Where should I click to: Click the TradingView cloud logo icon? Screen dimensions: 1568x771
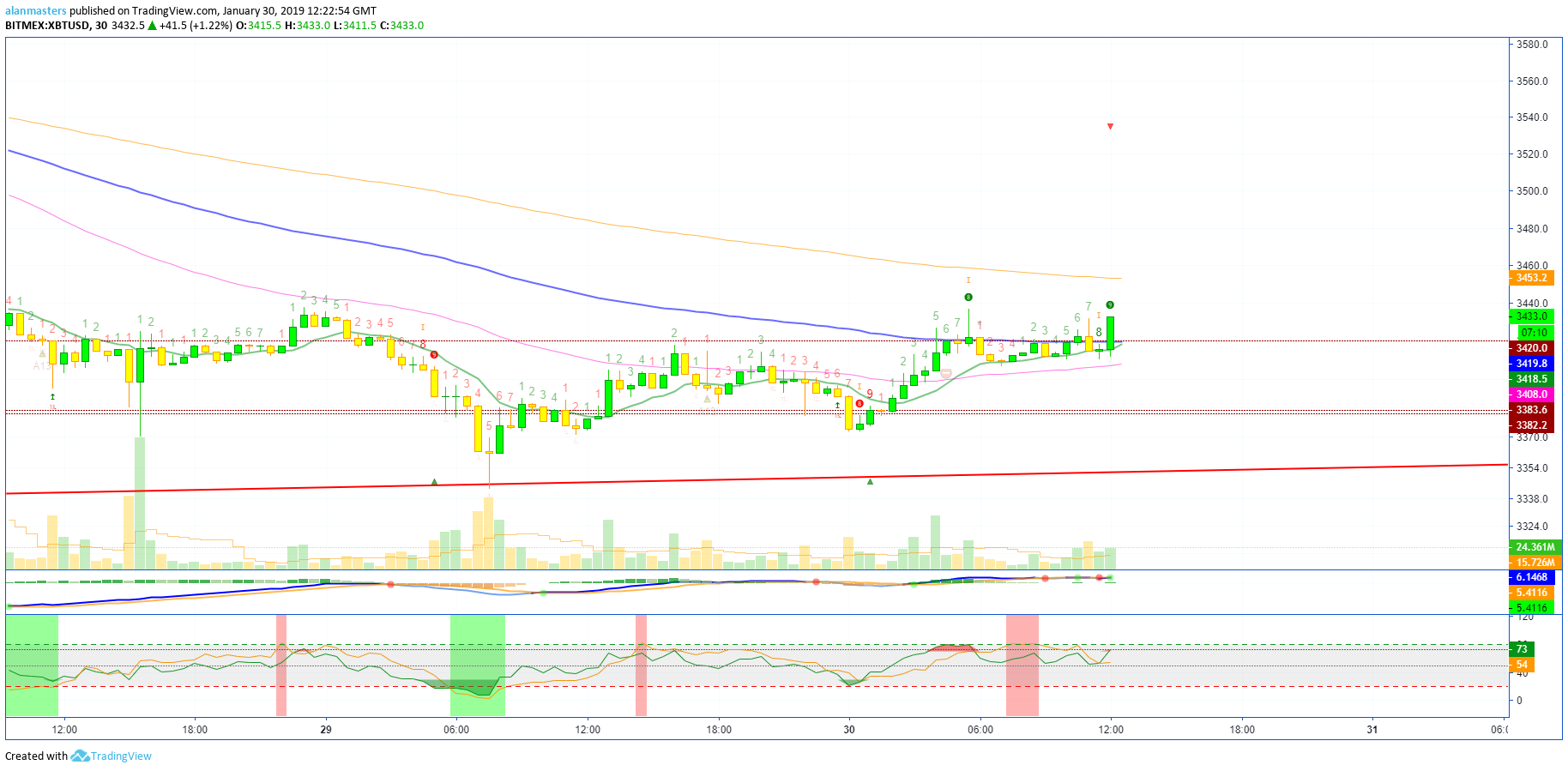coord(80,756)
